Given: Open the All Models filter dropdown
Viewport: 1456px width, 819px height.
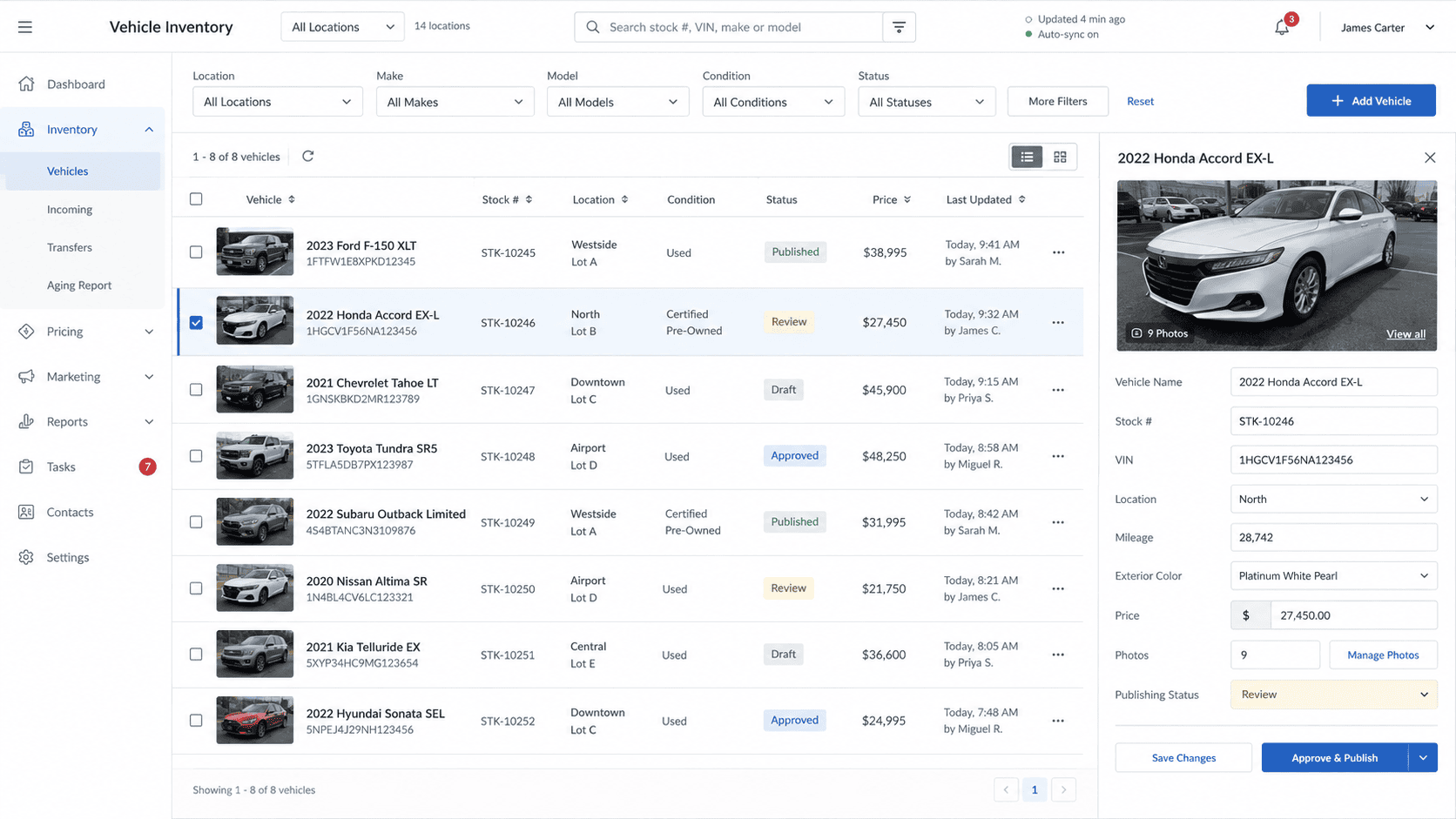Looking at the screenshot, I should pos(617,102).
